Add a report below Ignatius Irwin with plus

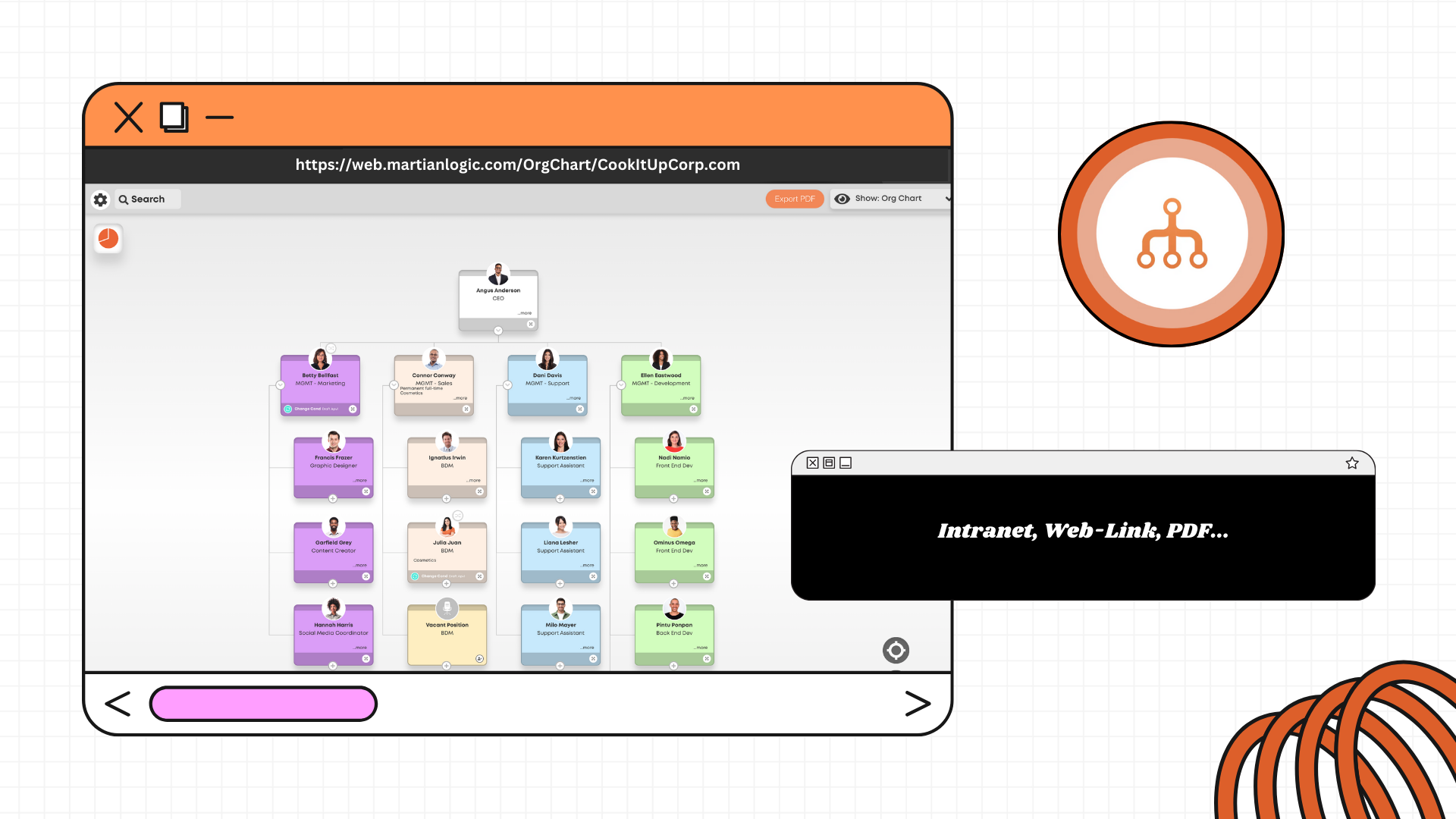[447, 499]
